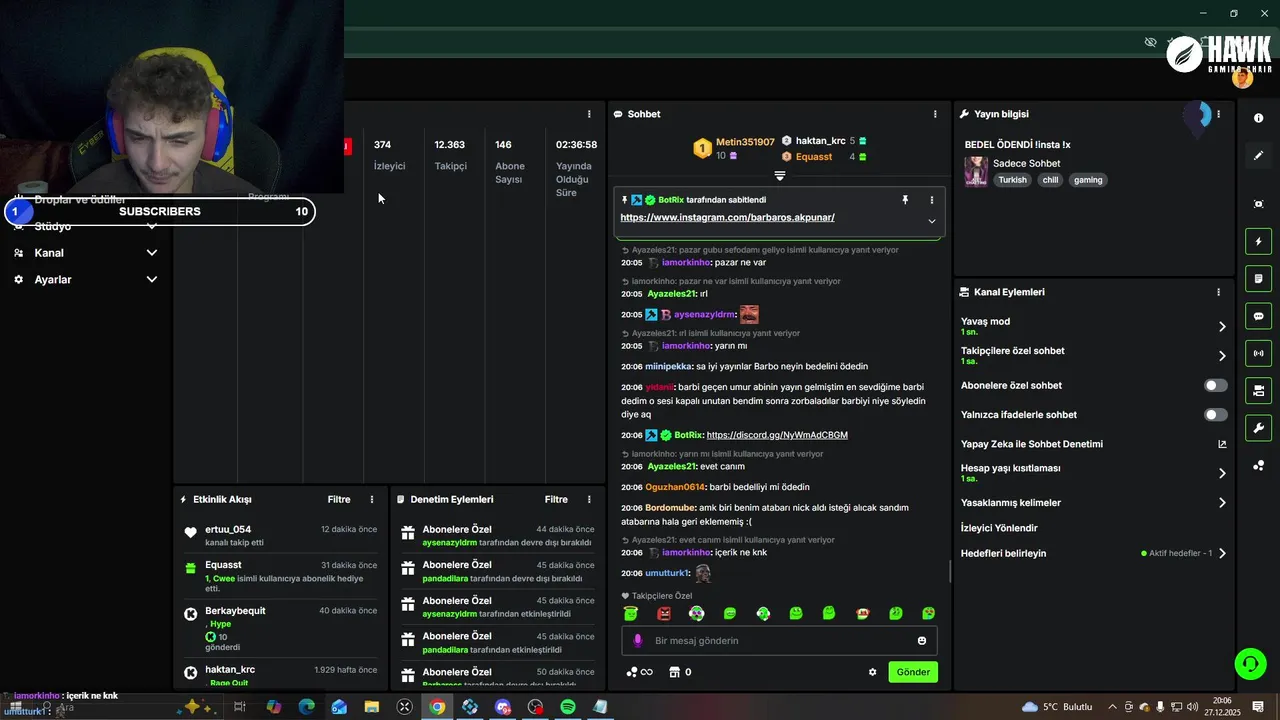Toggle Yalnızca ifadelerle sohbet switch
Image resolution: width=1280 pixels, height=720 pixels.
[x=1215, y=414]
